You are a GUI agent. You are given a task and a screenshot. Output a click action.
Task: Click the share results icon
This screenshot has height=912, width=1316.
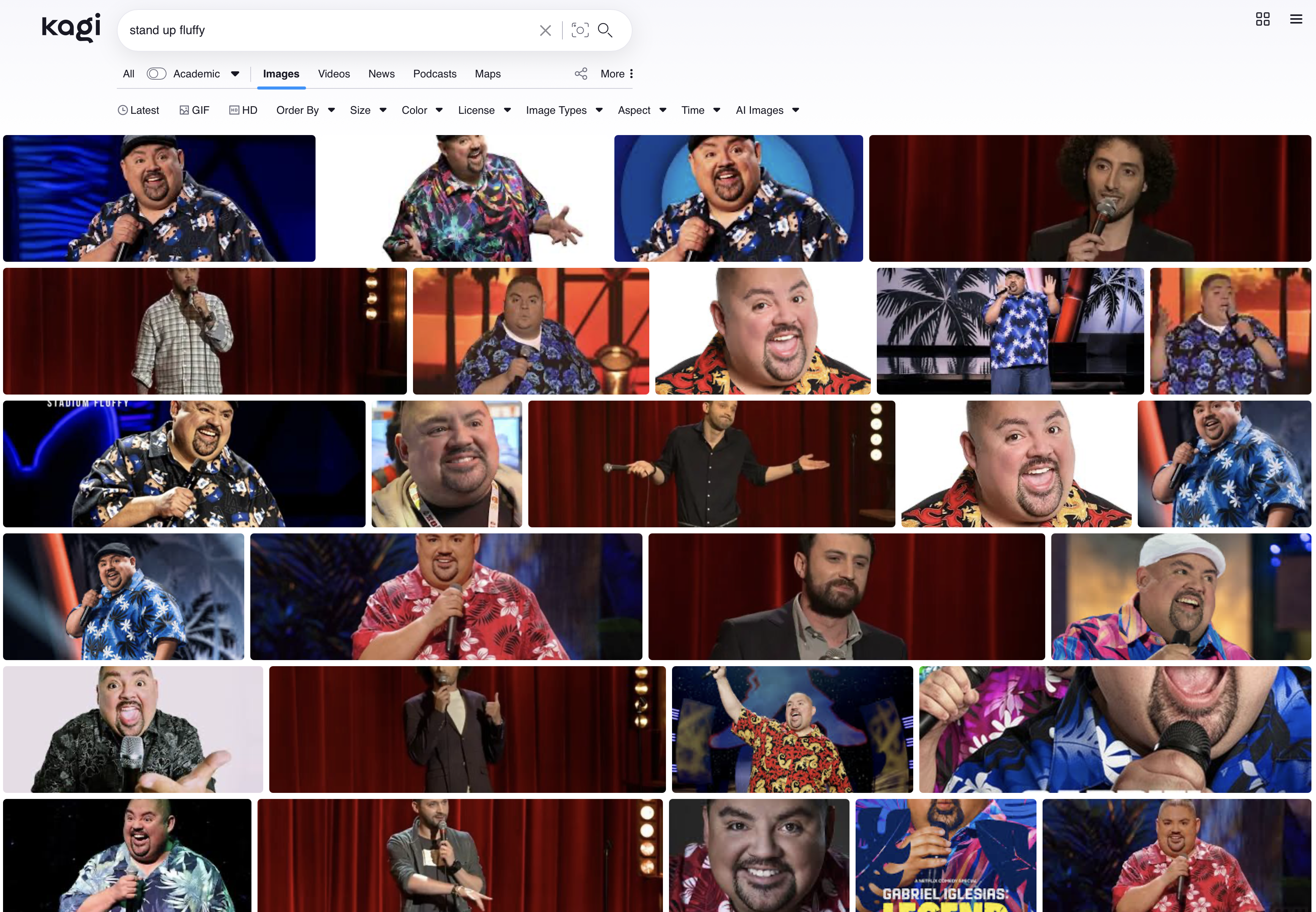click(x=581, y=74)
